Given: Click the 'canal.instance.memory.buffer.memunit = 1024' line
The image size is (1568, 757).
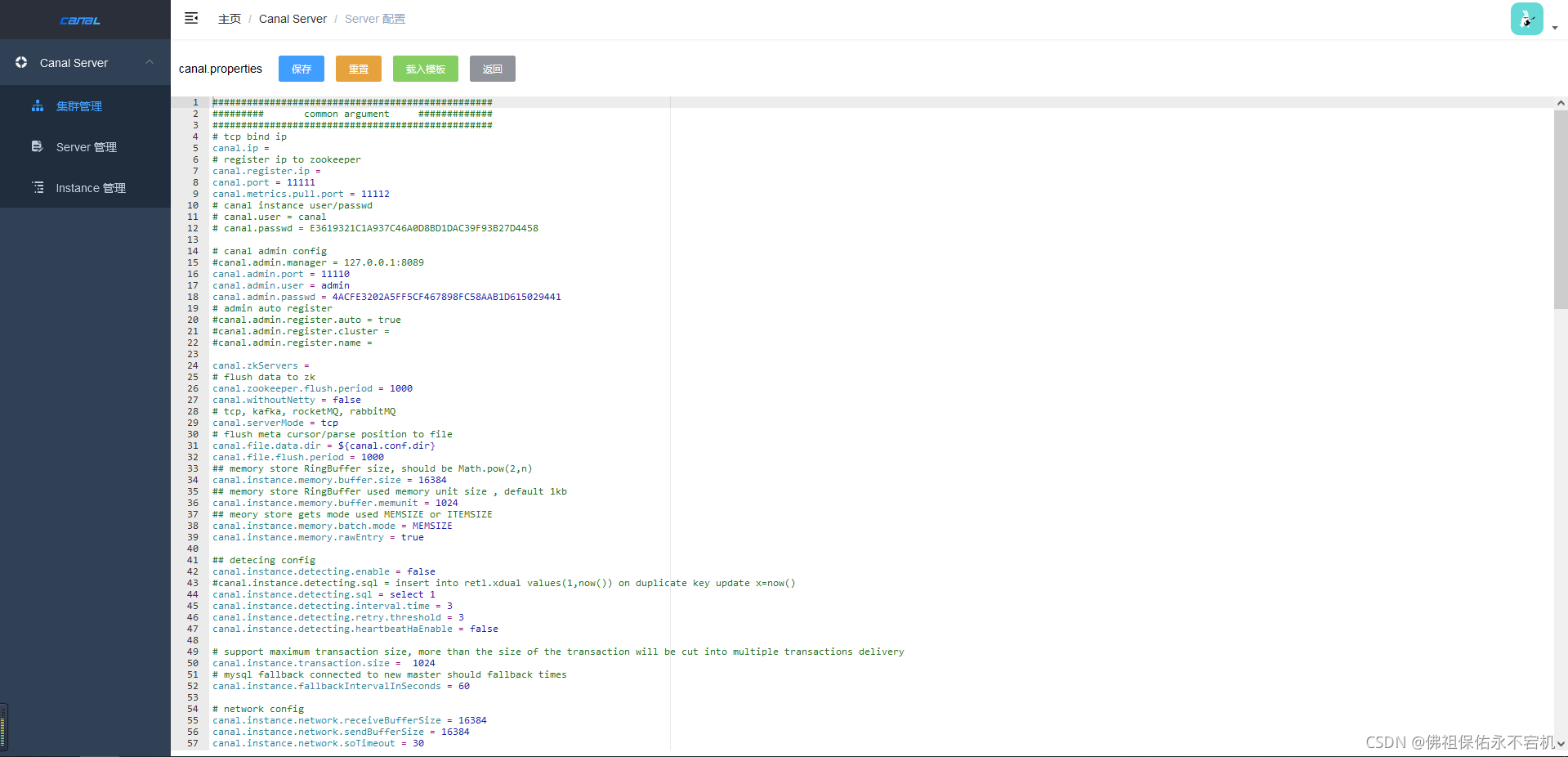Looking at the screenshot, I should pyautogui.click(x=335, y=503).
